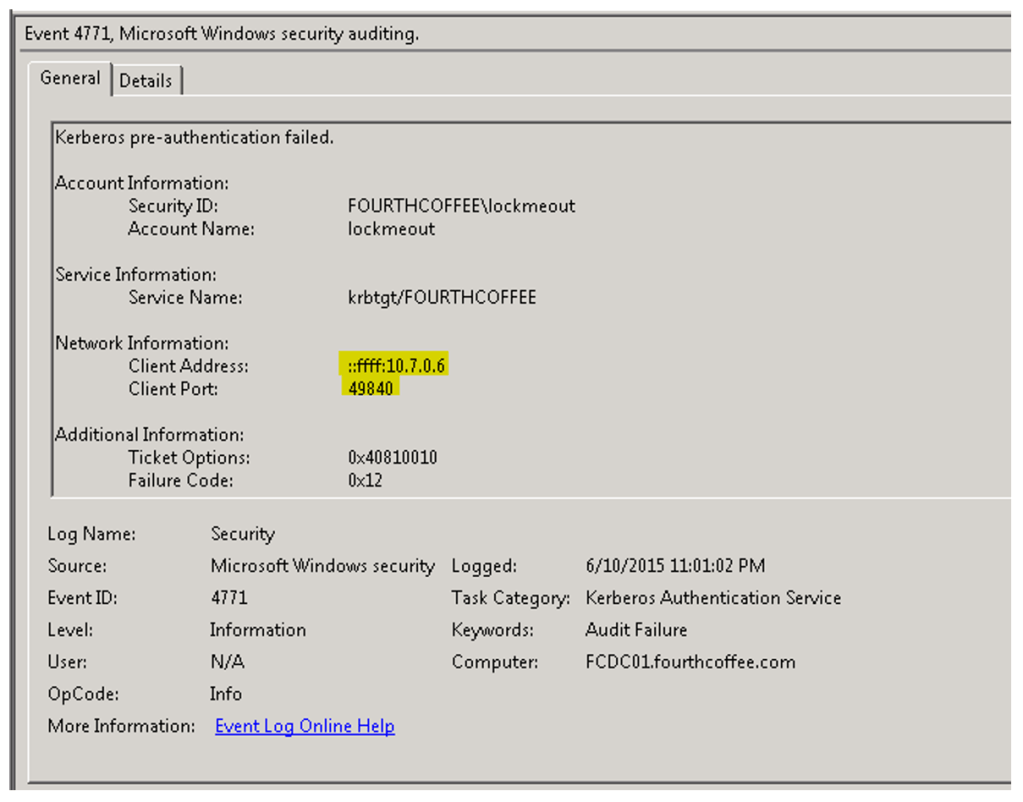Select the General tab
This screenshot has height=802, width=1023.
[x=70, y=78]
